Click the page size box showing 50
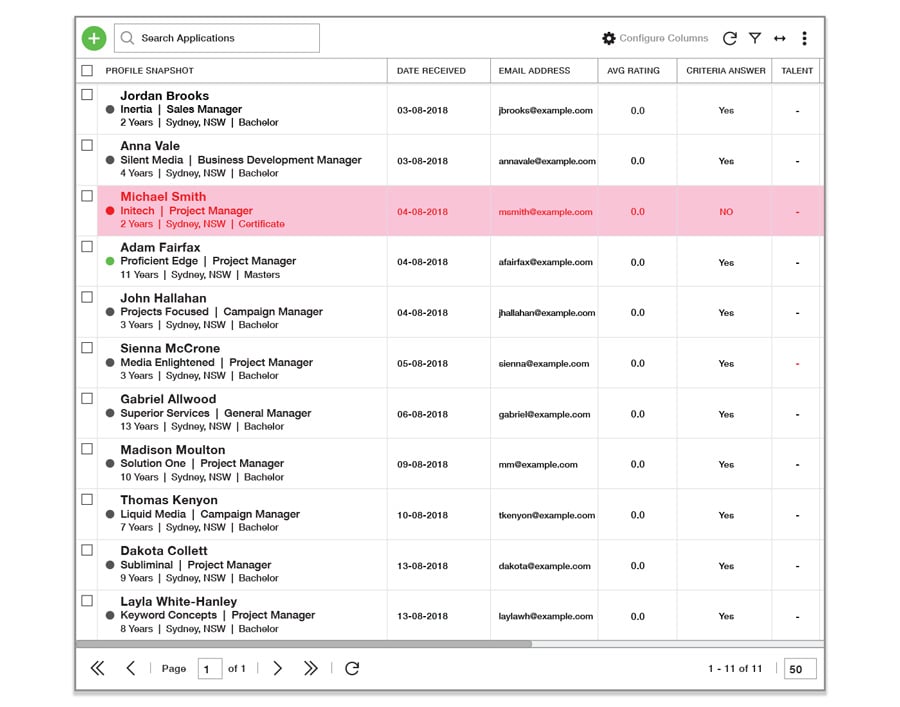900x707 pixels. (800, 669)
